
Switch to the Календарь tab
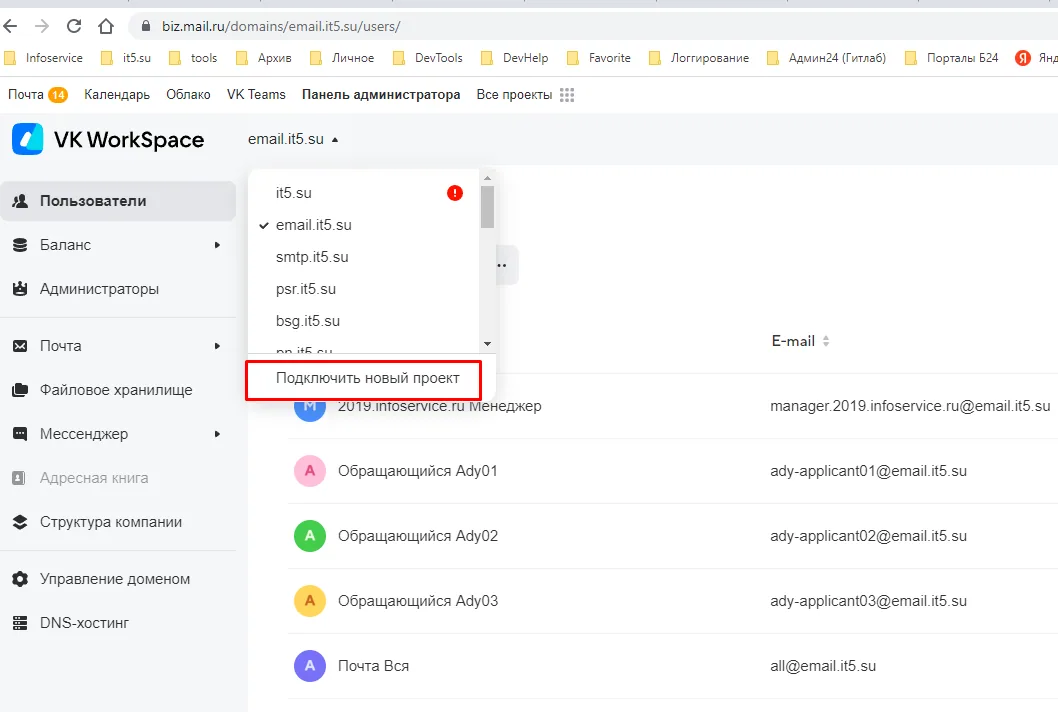(x=117, y=94)
